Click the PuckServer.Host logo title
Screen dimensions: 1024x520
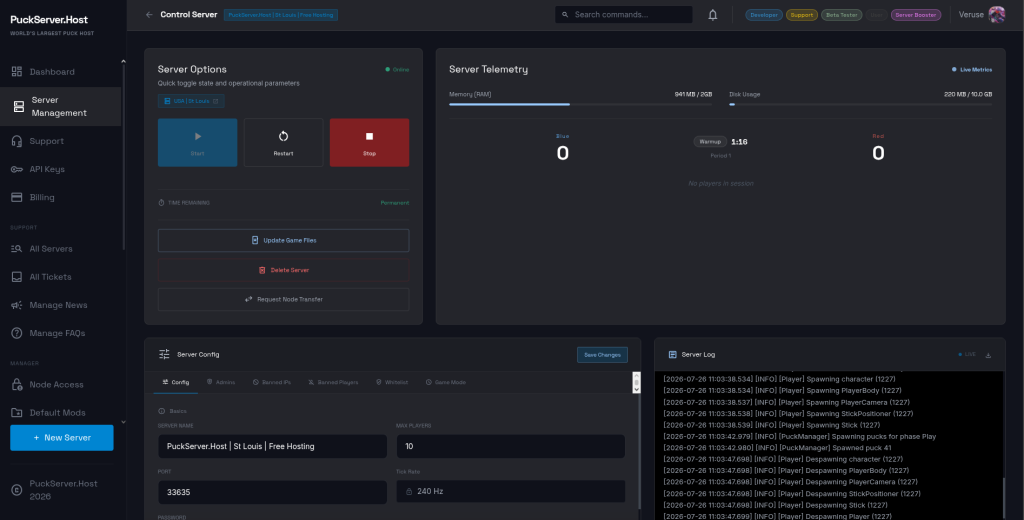tap(49, 20)
